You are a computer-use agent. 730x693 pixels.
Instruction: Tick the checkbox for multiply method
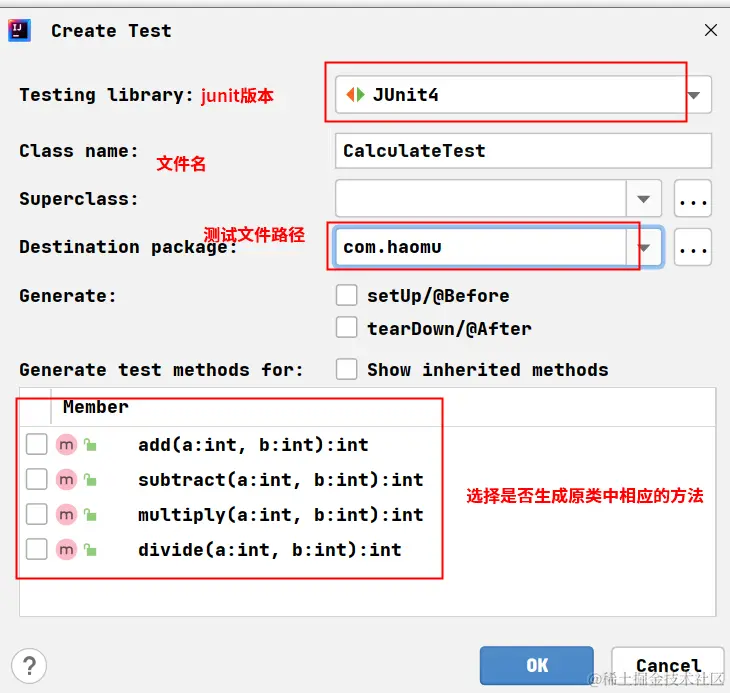pyautogui.click(x=36, y=514)
